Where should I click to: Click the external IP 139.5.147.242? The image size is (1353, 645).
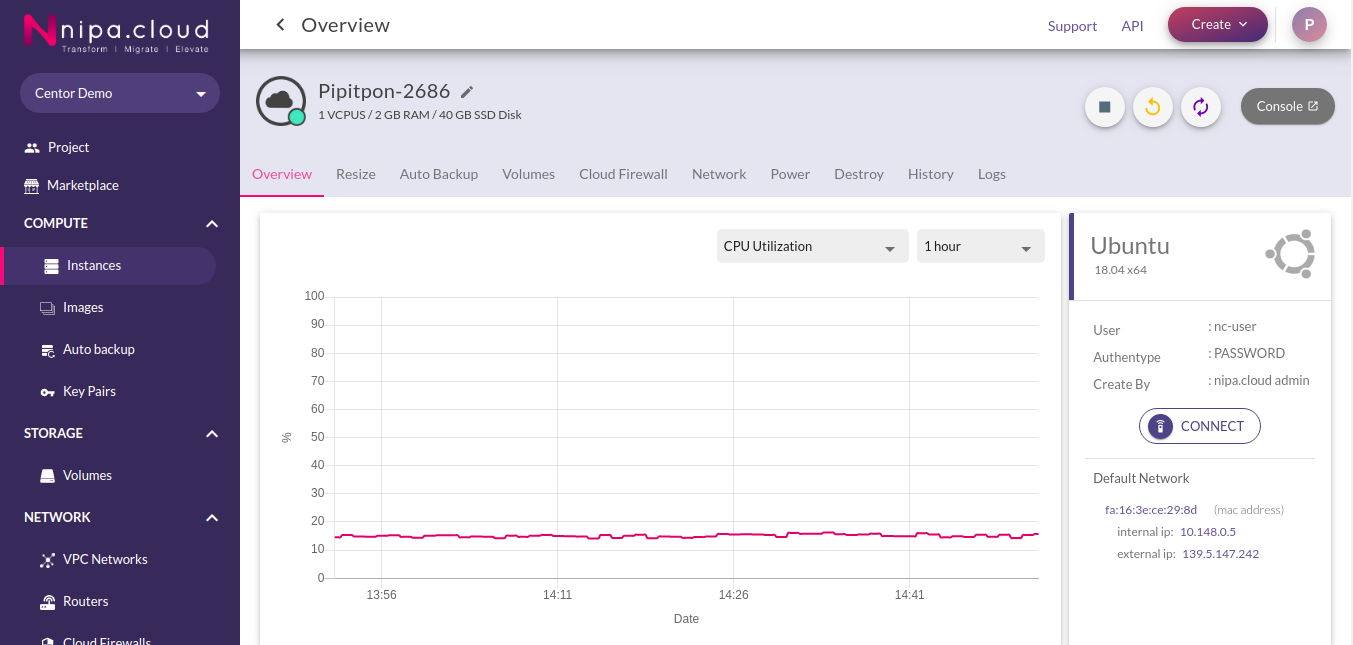pos(1220,554)
